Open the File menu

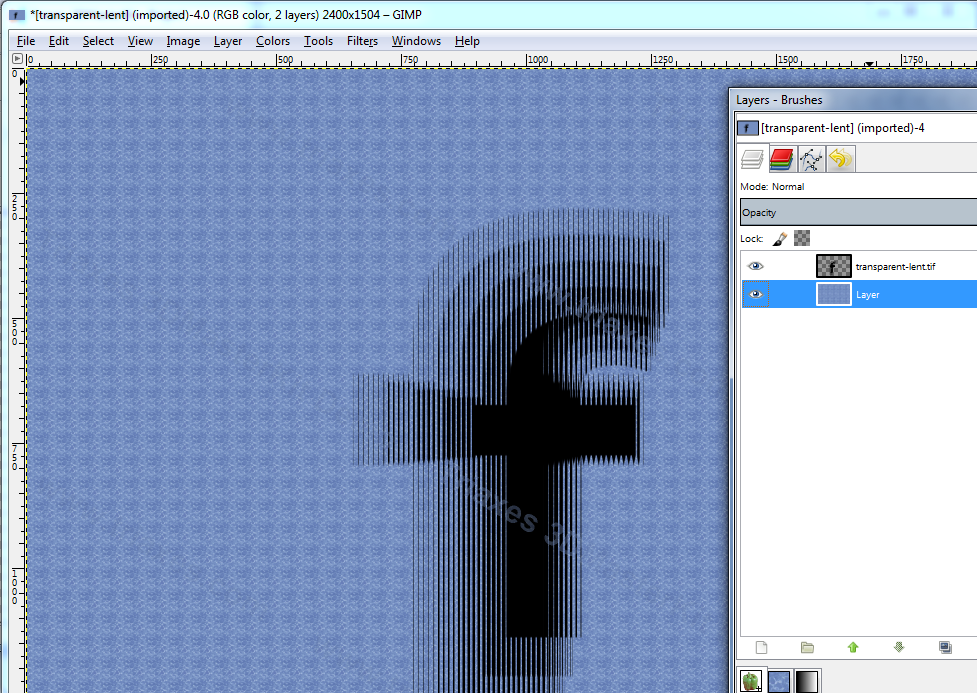(x=26, y=41)
